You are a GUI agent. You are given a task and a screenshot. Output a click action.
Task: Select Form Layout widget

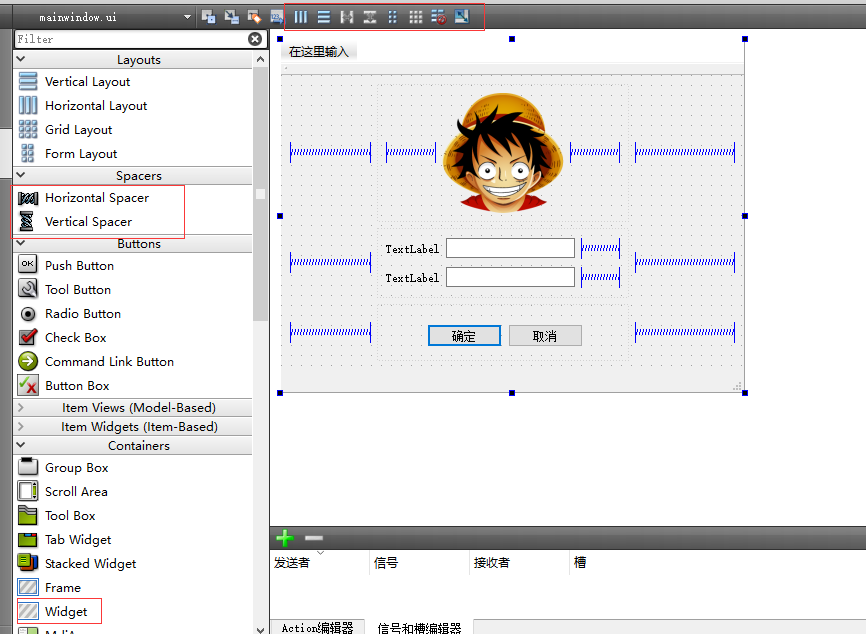pyautogui.click(x=68, y=153)
